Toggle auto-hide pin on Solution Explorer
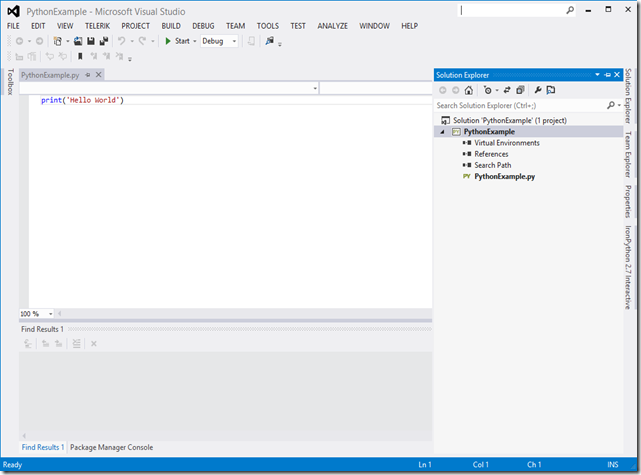The width and height of the screenshot is (641, 475). point(607,75)
